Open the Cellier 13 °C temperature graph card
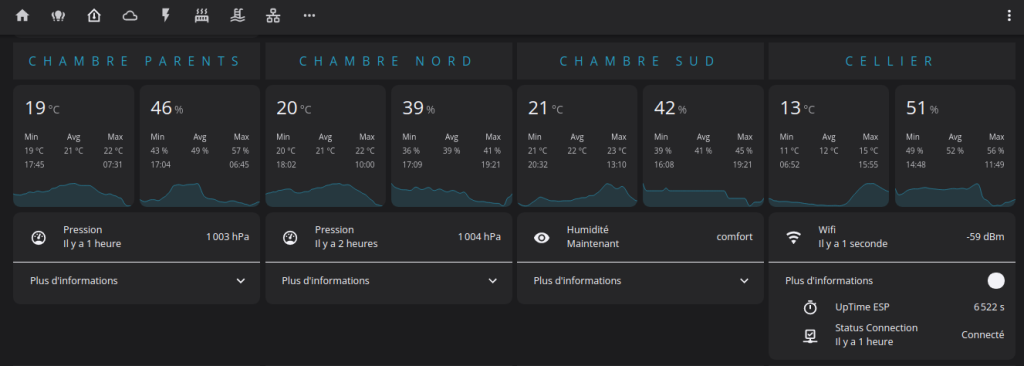Screen dimensions: 1024x366 tap(829, 146)
